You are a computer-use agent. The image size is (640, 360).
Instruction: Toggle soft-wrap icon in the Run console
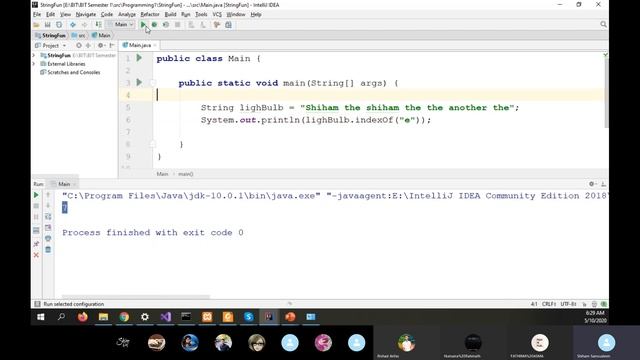click(48, 217)
